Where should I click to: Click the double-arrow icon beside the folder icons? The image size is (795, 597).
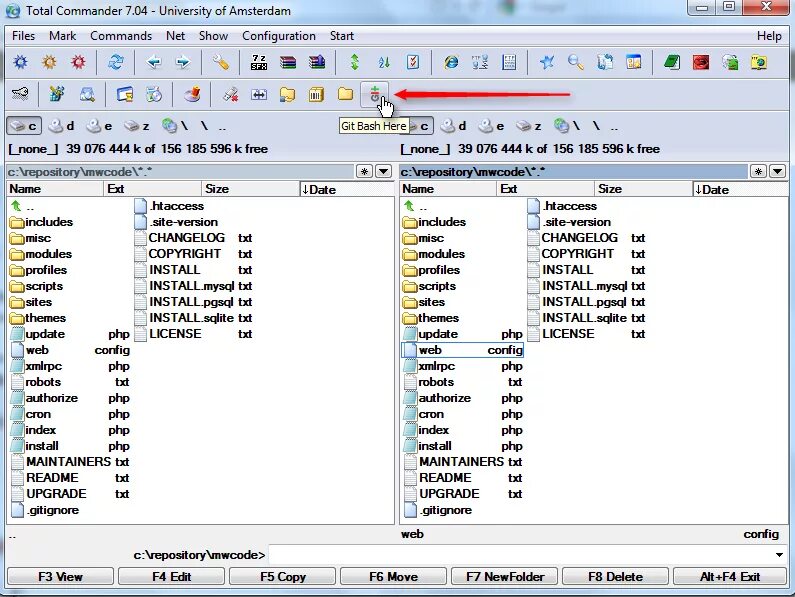[259, 94]
